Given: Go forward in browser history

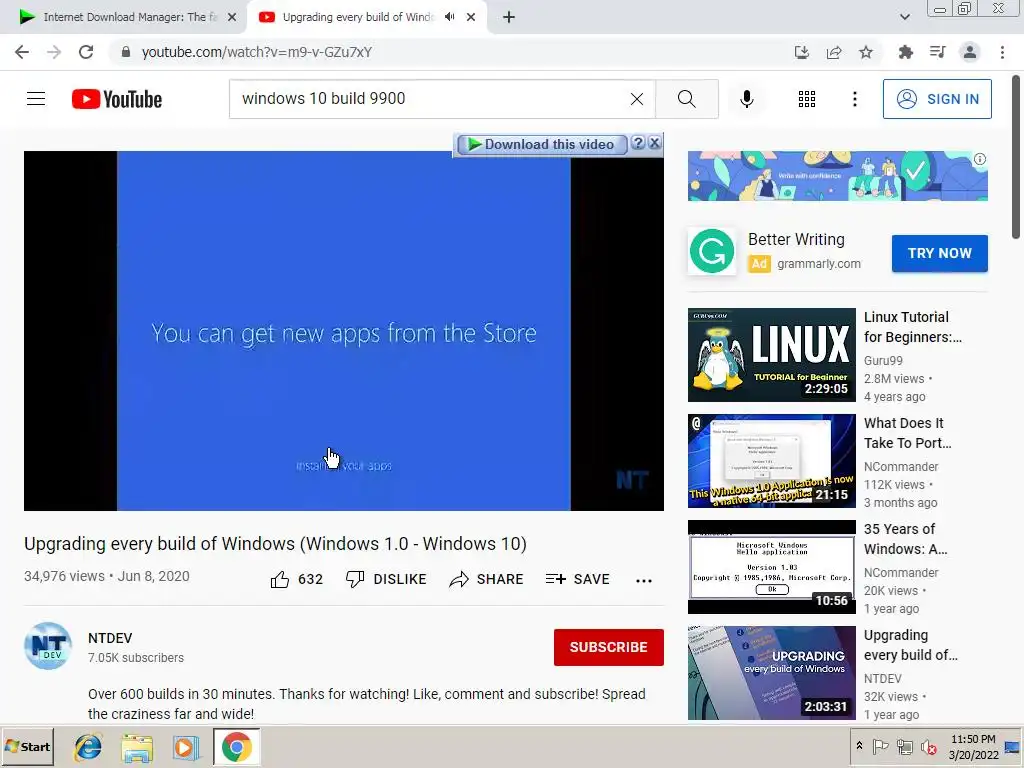Looking at the screenshot, I should coord(54,52).
